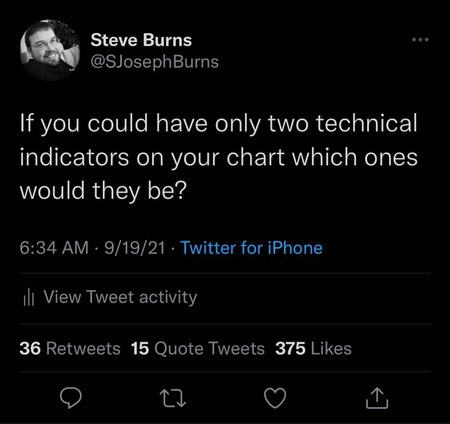View Tweet activity text link

tap(120, 297)
